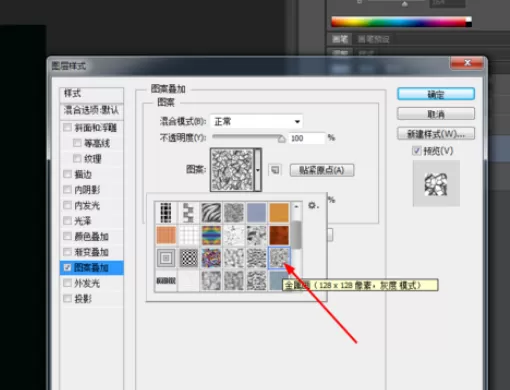
Task: Click the 贴紧原点(A) button
Action: click(x=322, y=170)
